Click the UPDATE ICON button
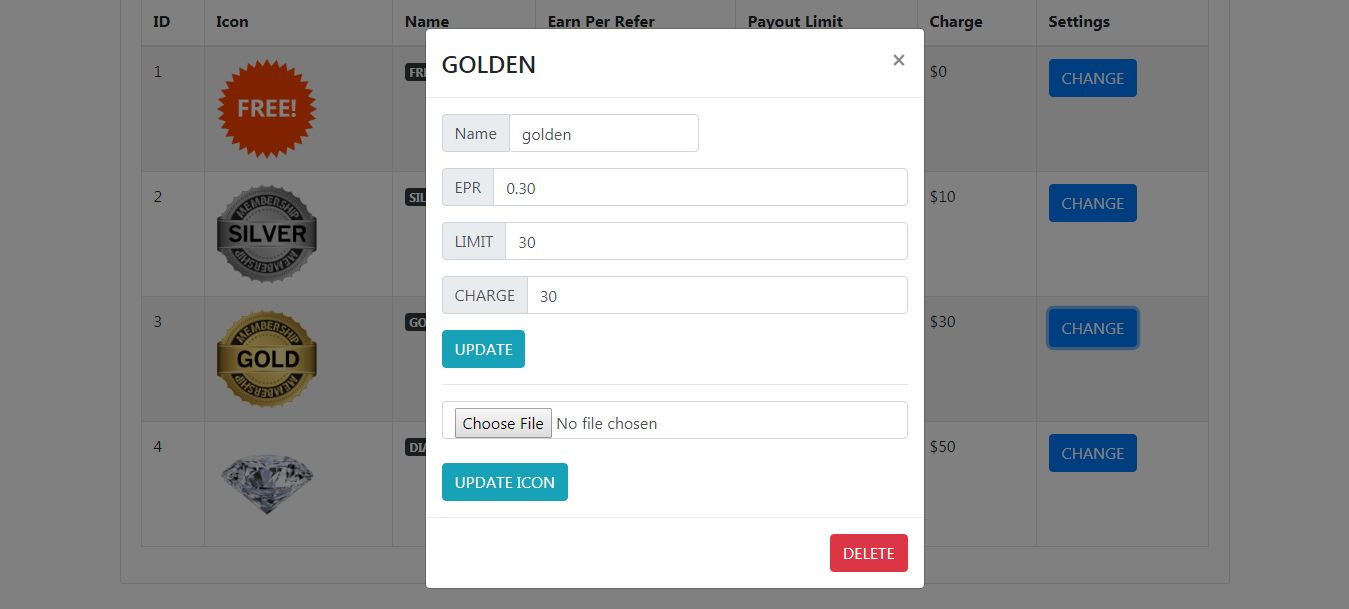The width and height of the screenshot is (1349, 609). tap(504, 482)
